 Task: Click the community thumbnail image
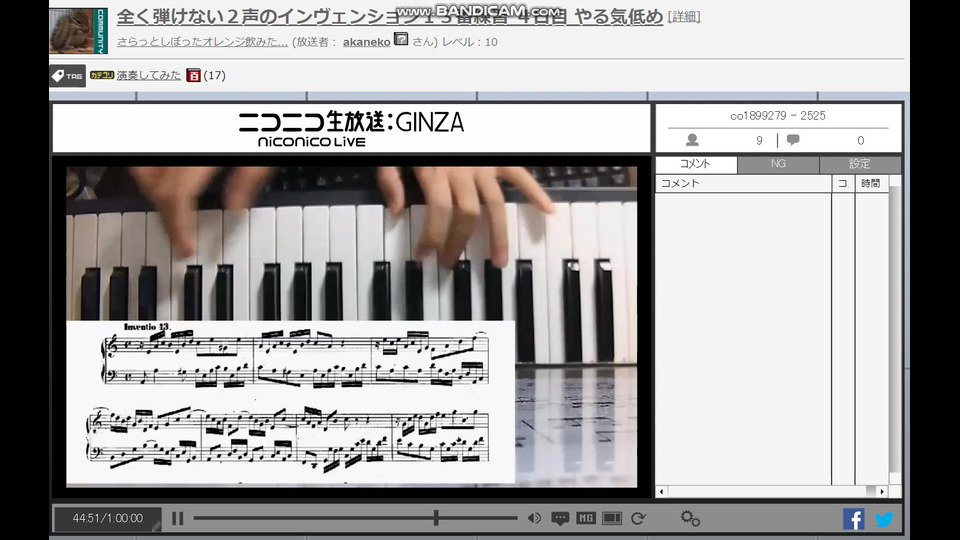(x=78, y=31)
